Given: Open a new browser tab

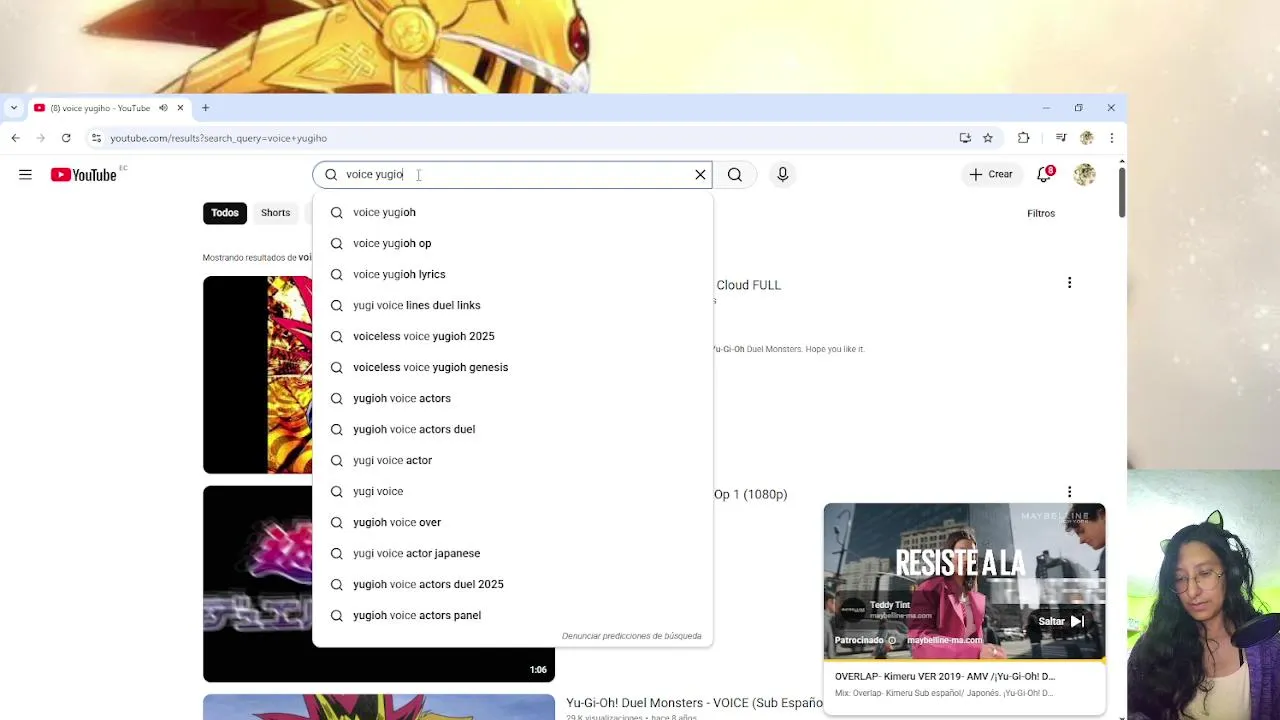Looking at the screenshot, I should click(205, 108).
